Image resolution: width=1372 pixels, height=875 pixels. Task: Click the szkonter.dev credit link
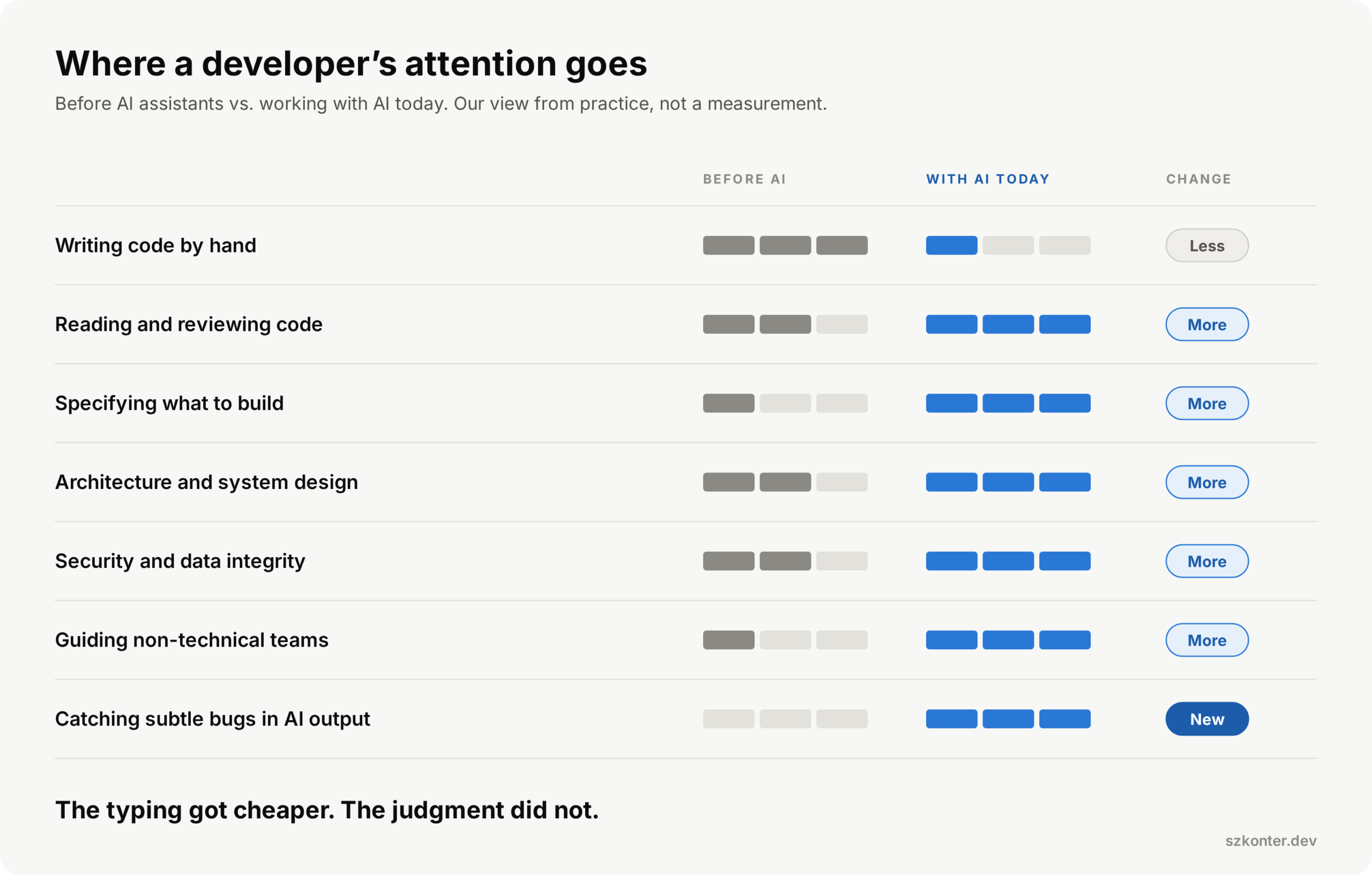click(x=1271, y=841)
